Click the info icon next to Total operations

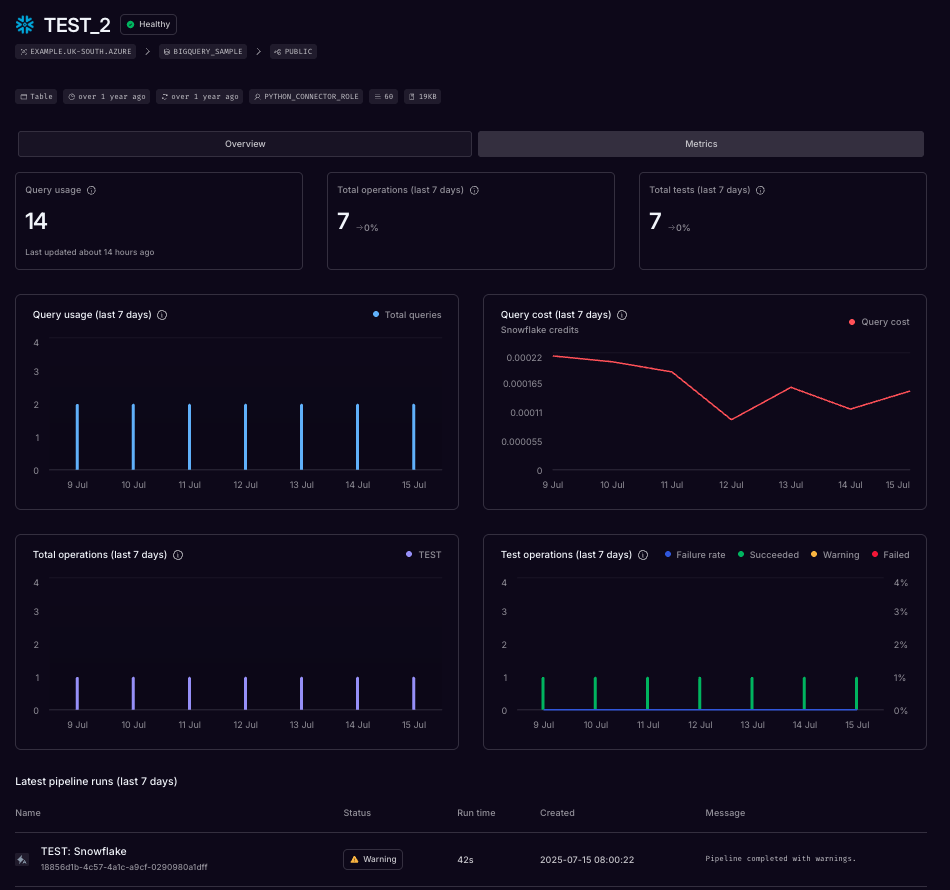click(474, 190)
